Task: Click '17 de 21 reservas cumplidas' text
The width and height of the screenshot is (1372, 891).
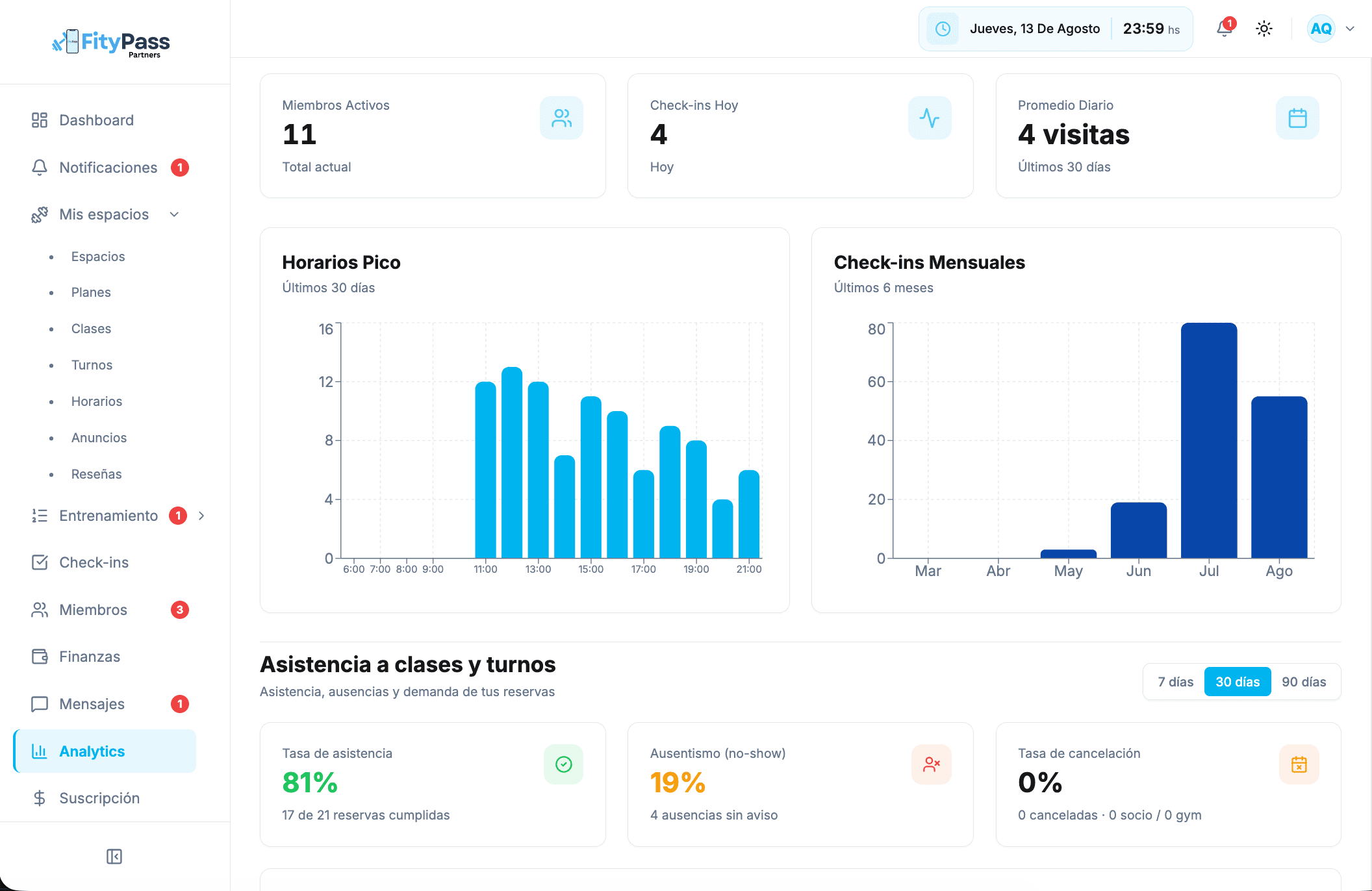Action: (366, 815)
